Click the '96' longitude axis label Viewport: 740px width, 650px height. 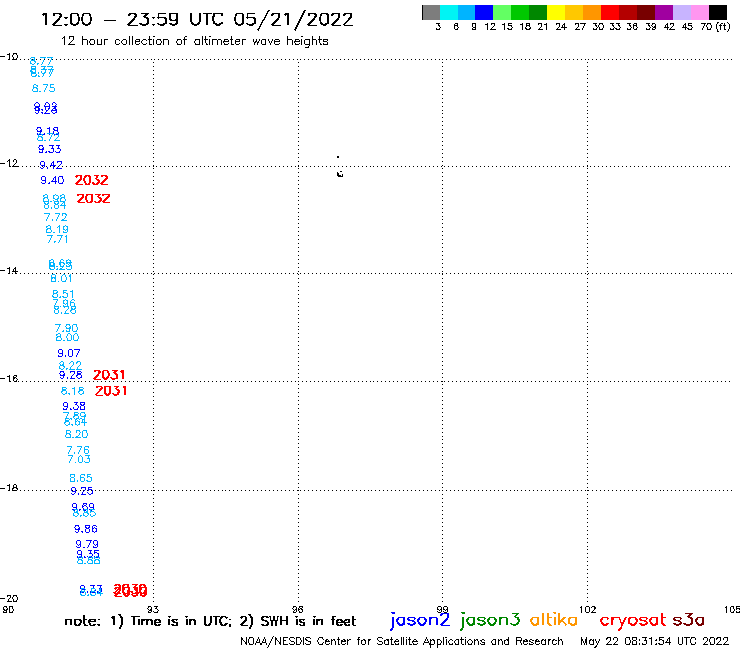(297, 609)
